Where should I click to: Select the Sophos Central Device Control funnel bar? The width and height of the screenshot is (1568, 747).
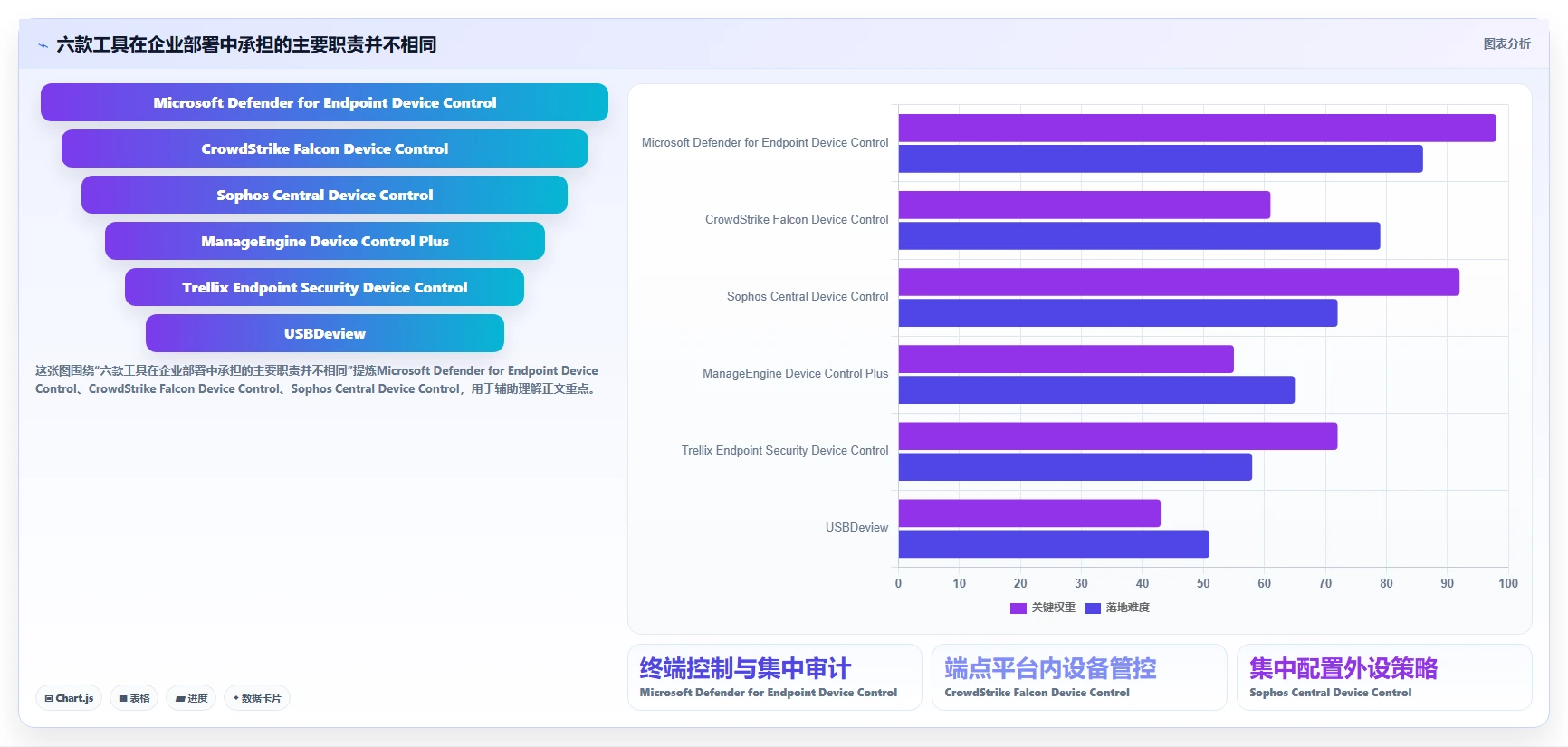324,195
